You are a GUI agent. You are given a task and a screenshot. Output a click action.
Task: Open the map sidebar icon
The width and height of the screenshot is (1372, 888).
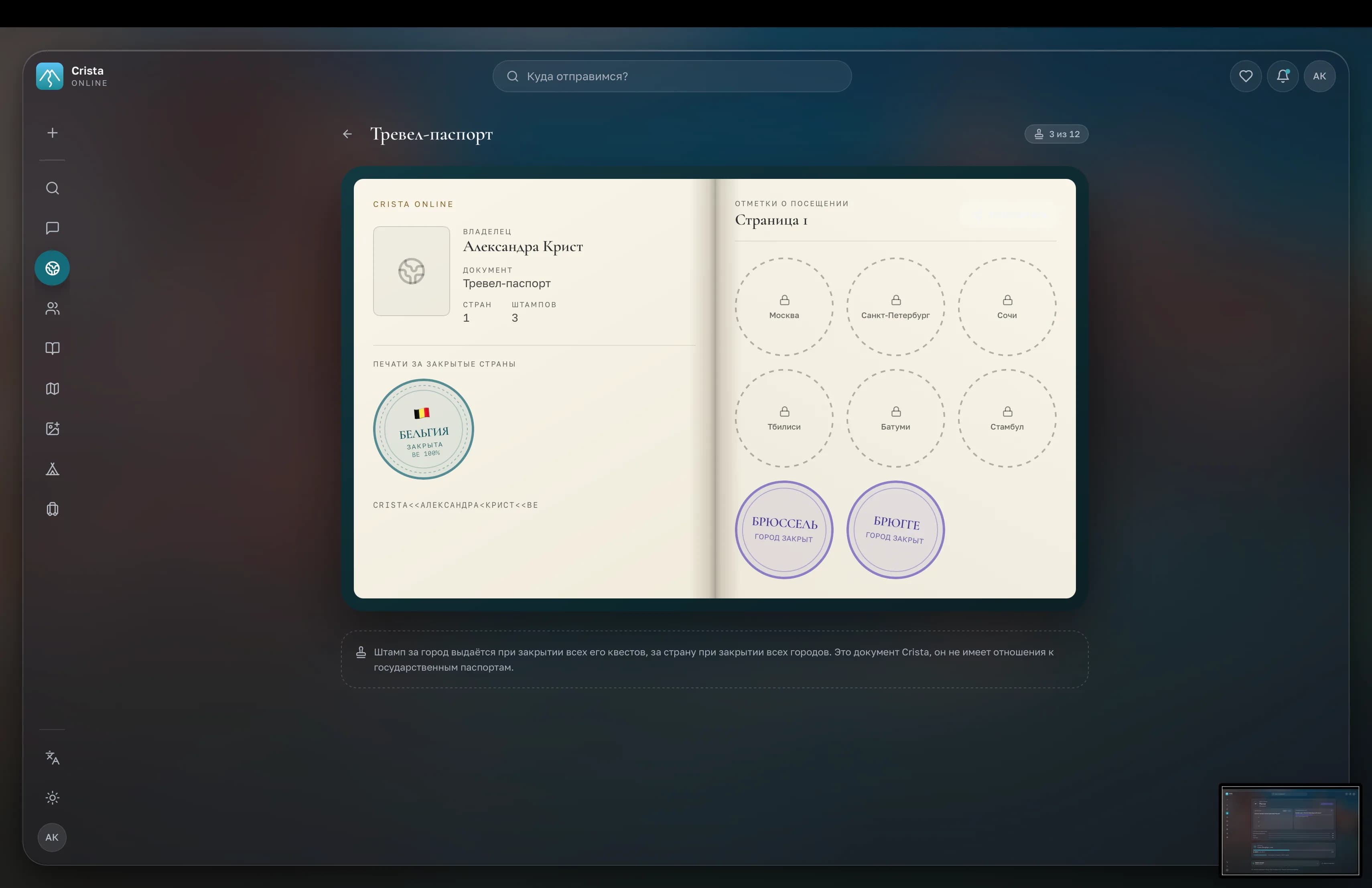pyautogui.click(x=53, y=389)
